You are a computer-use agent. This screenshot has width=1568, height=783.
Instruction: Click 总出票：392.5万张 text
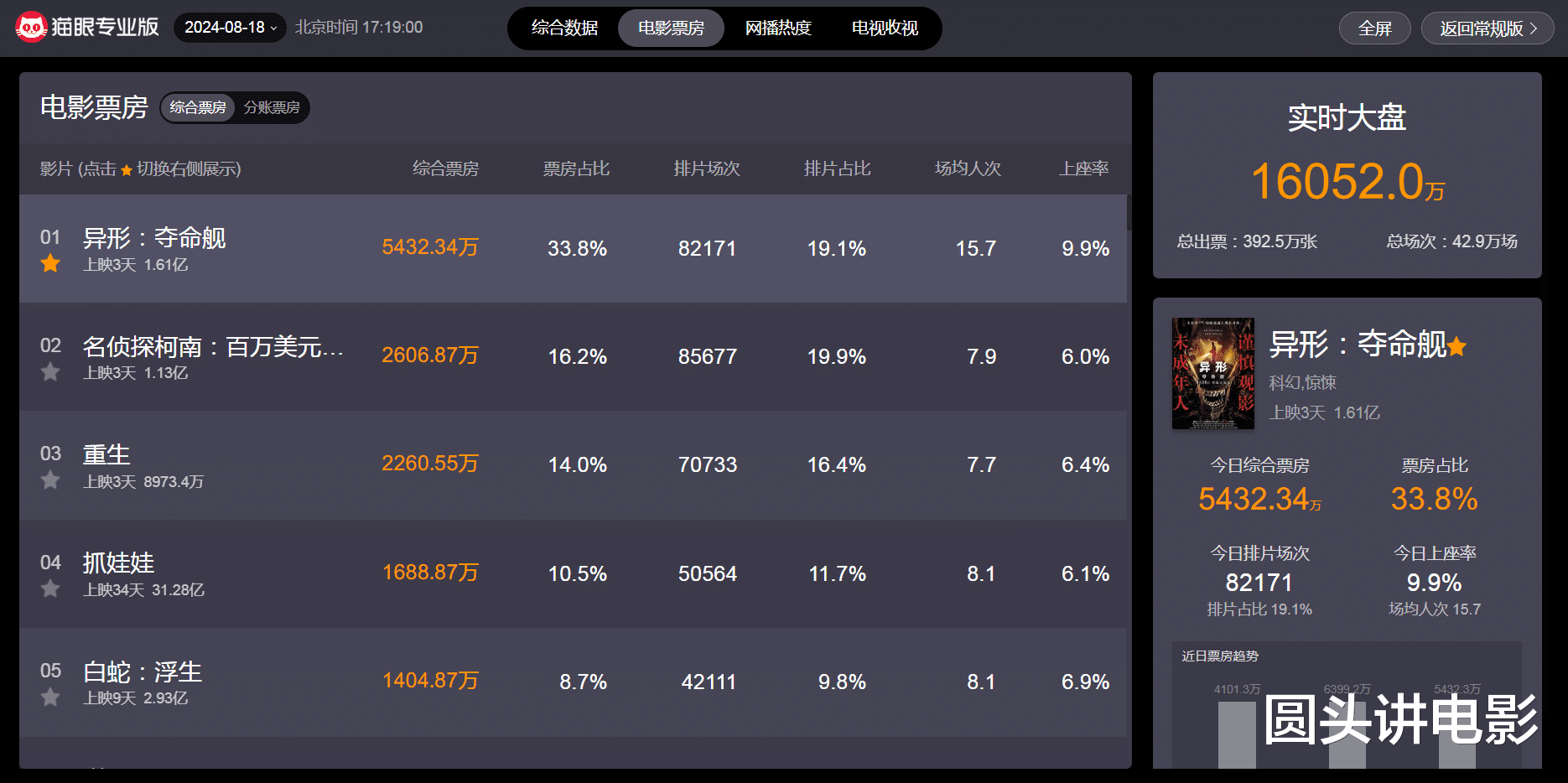tap(1247, 241)
